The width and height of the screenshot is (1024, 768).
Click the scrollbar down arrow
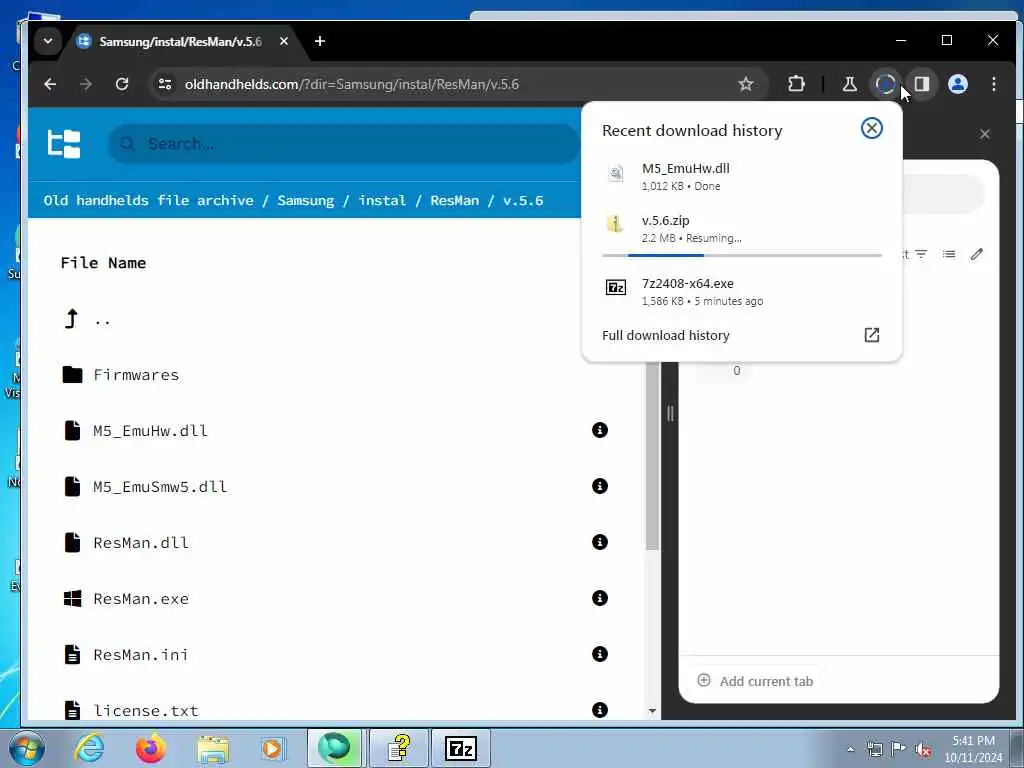point(652,711)
